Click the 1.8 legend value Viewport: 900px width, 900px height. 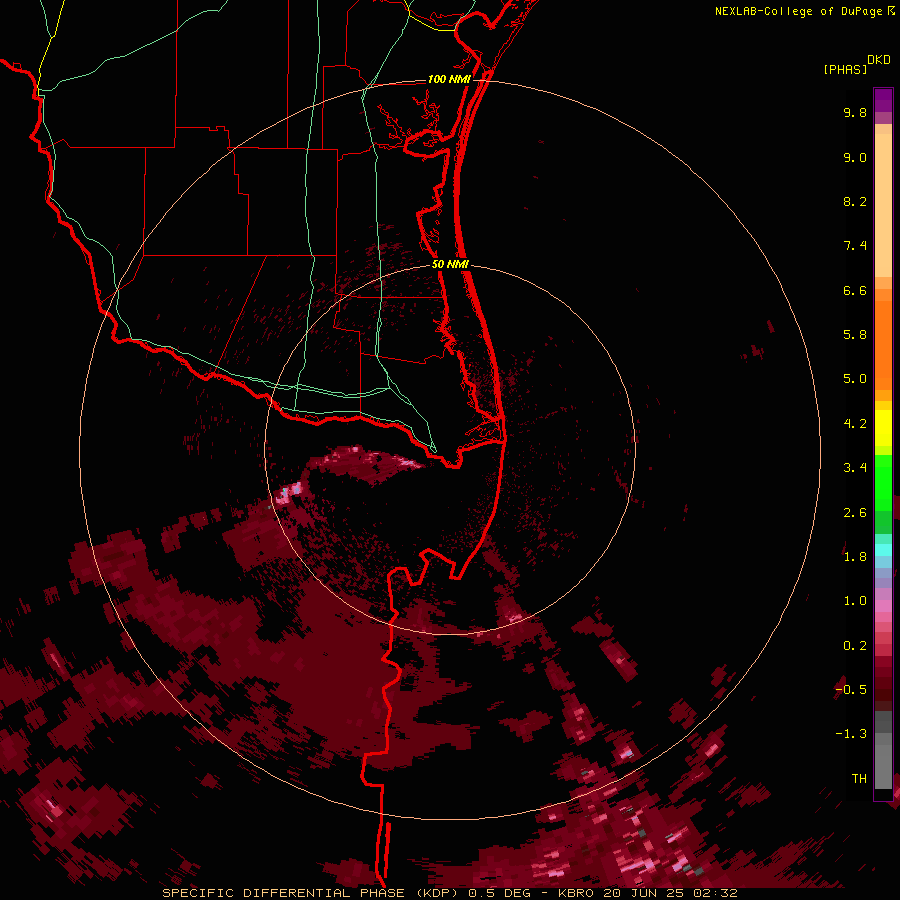[855, 557]
